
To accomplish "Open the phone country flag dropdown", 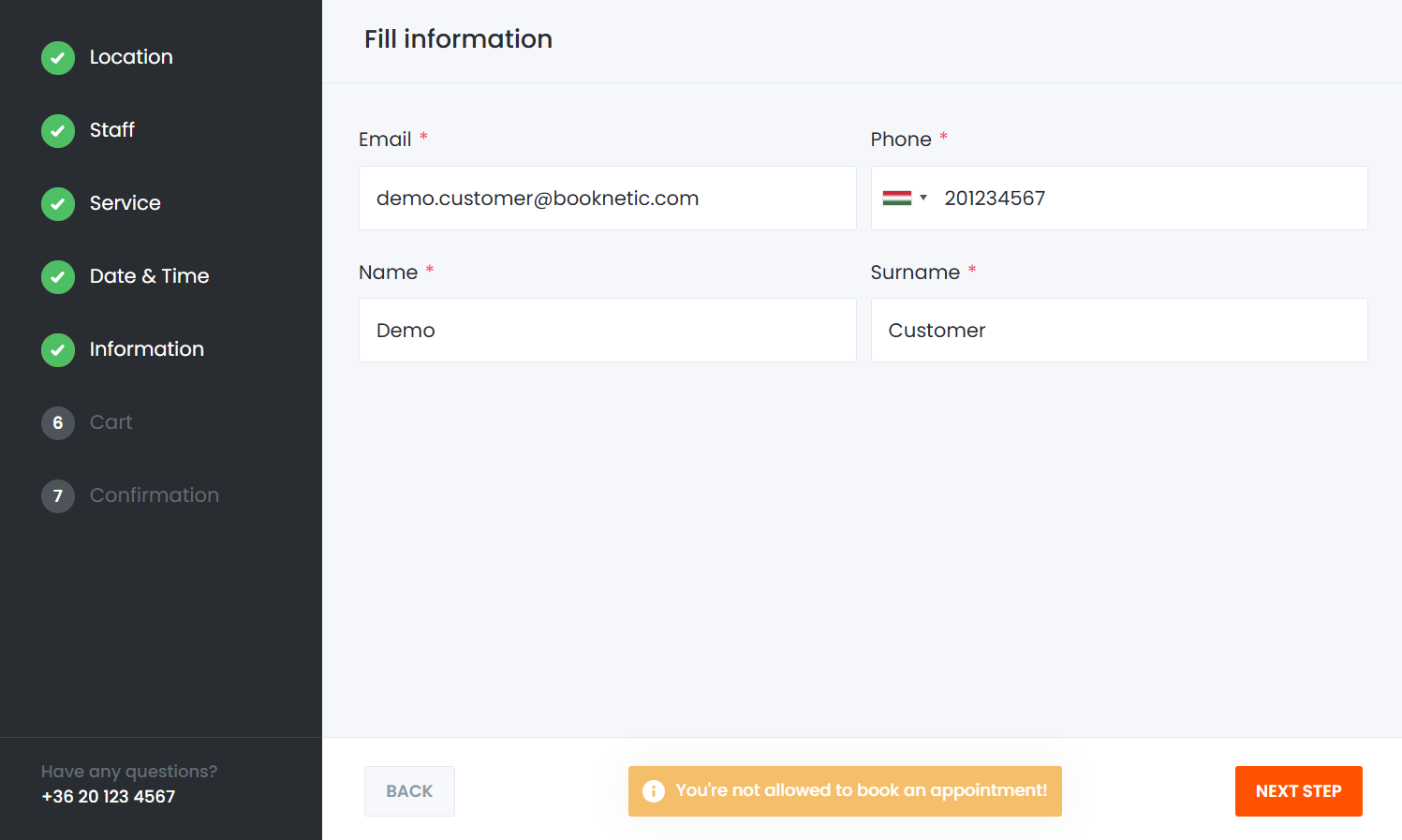I will 905,198.
